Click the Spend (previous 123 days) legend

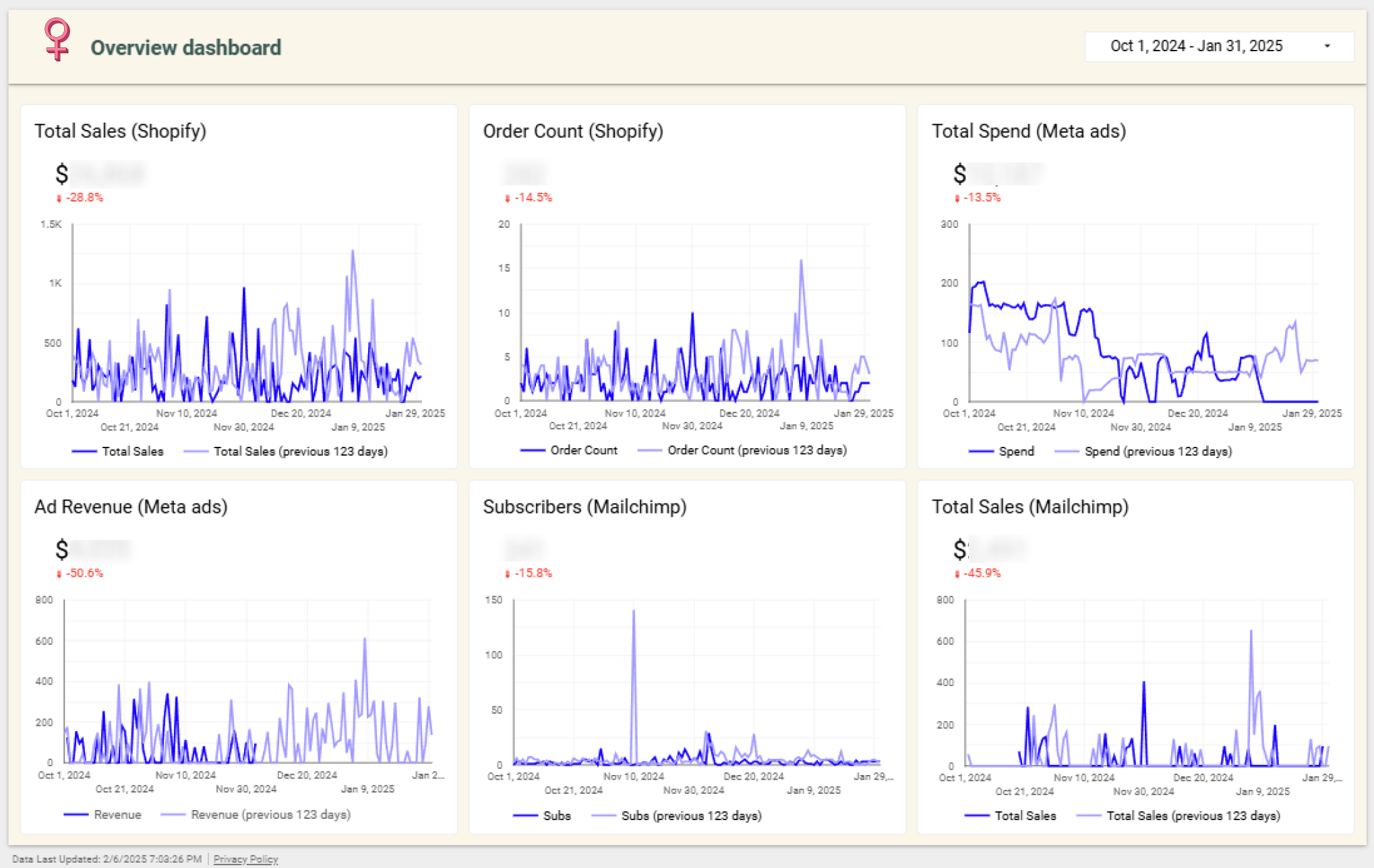coord(1158,452)
